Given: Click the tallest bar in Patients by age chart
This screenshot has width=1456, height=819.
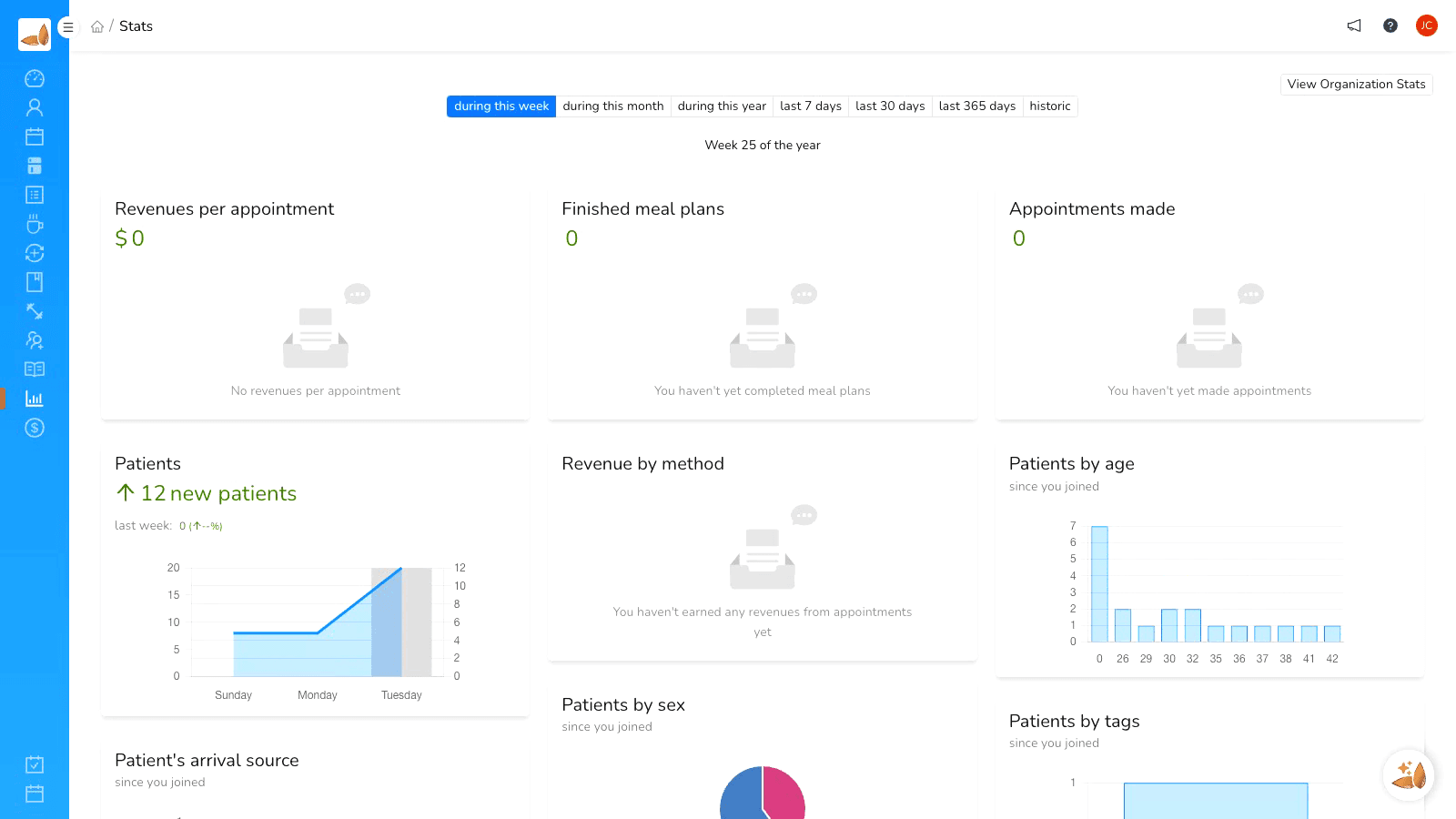Looking at the screenshot, I should 1099,584.
